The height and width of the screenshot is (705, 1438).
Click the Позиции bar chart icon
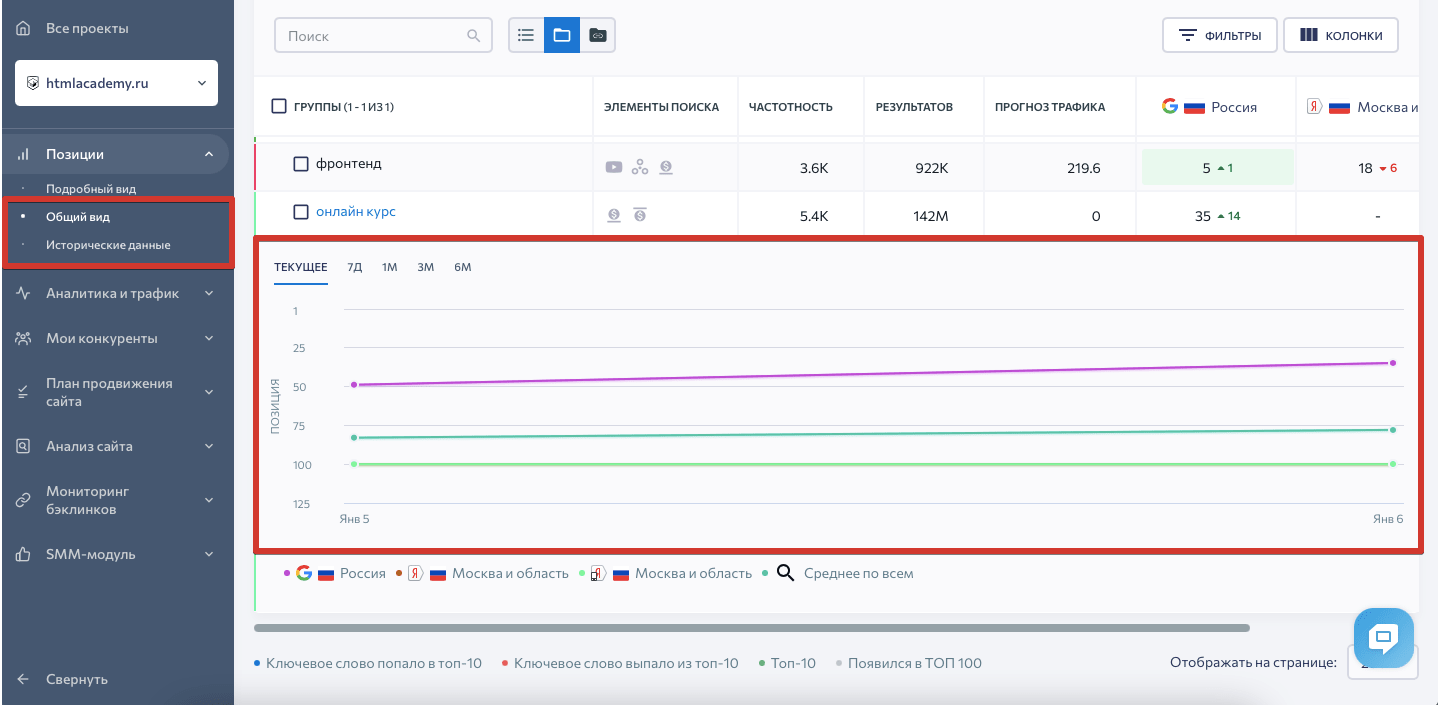click(23, 154)
